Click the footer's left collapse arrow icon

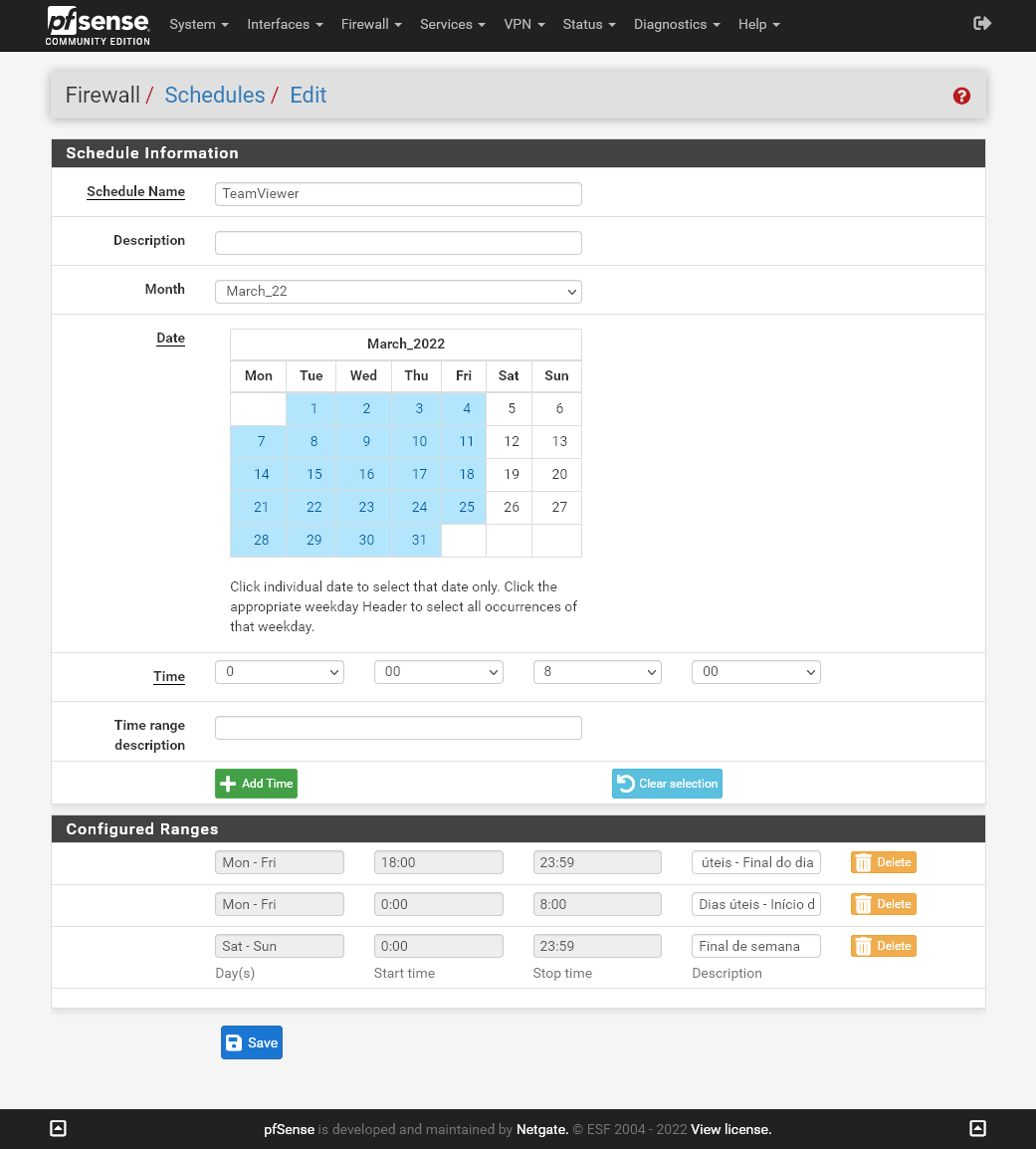pos(58,1128)
